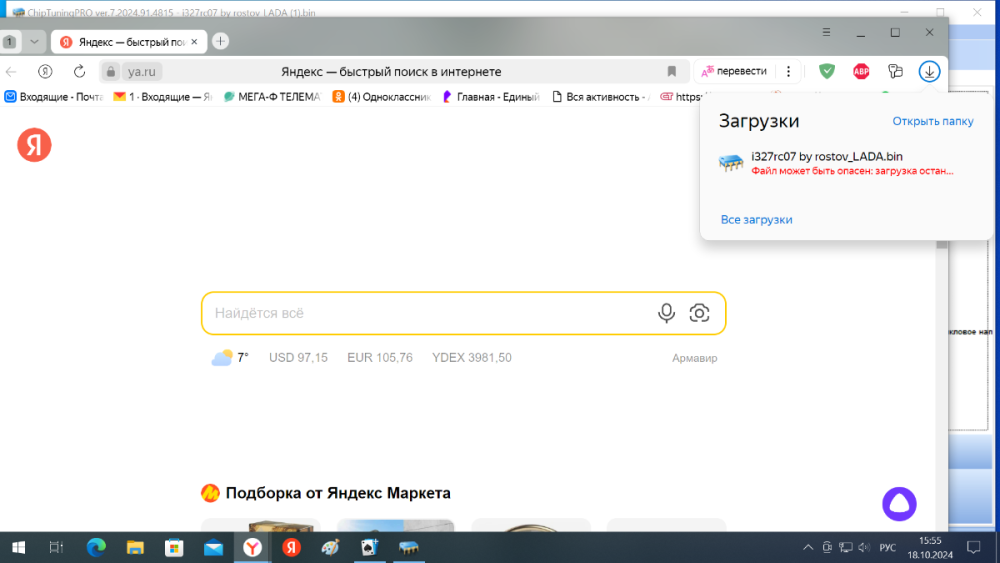
Task: Switch input language РУС in tray
Action: pos(887,547)
